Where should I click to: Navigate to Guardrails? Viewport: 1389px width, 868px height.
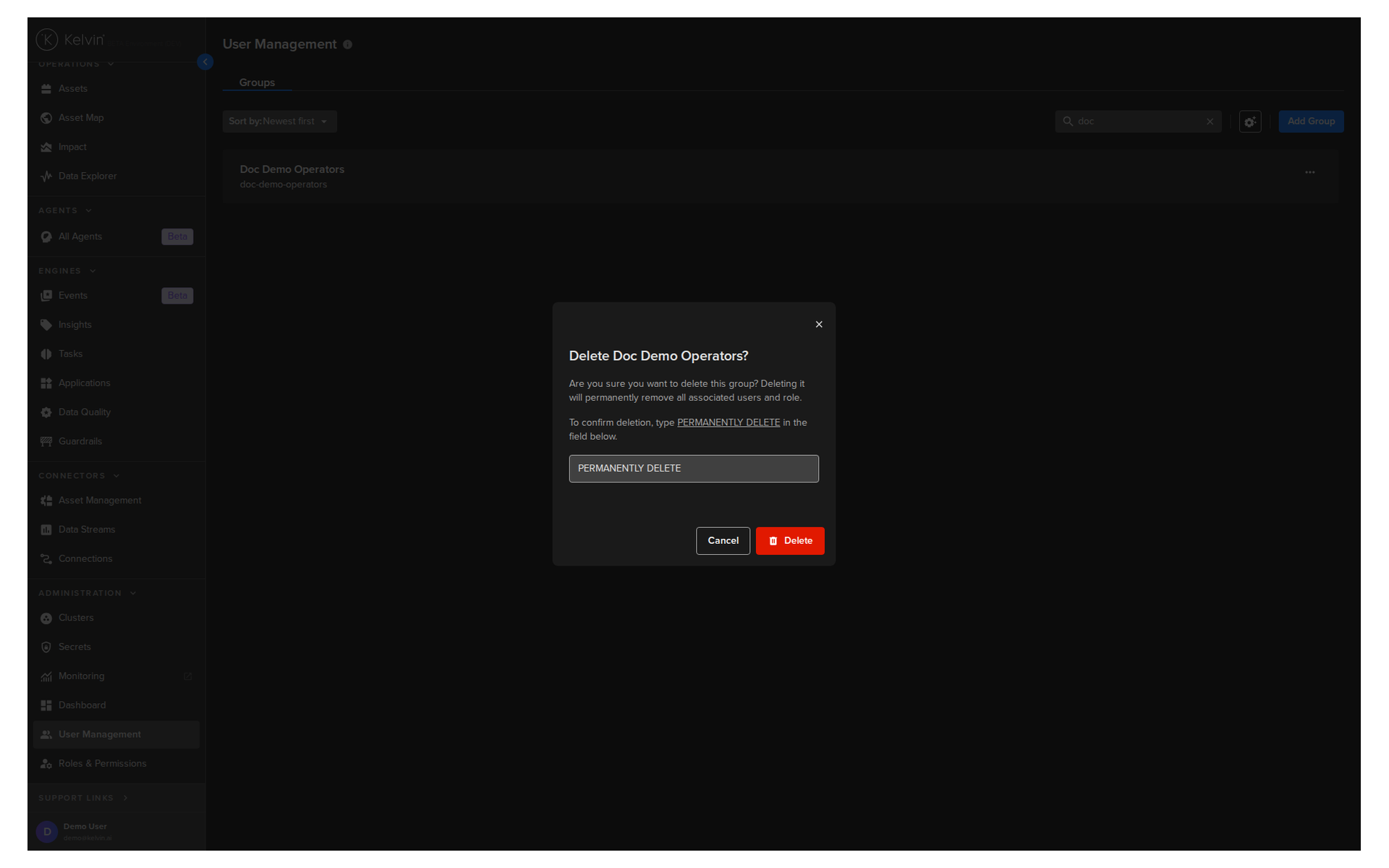pos(116,441)
